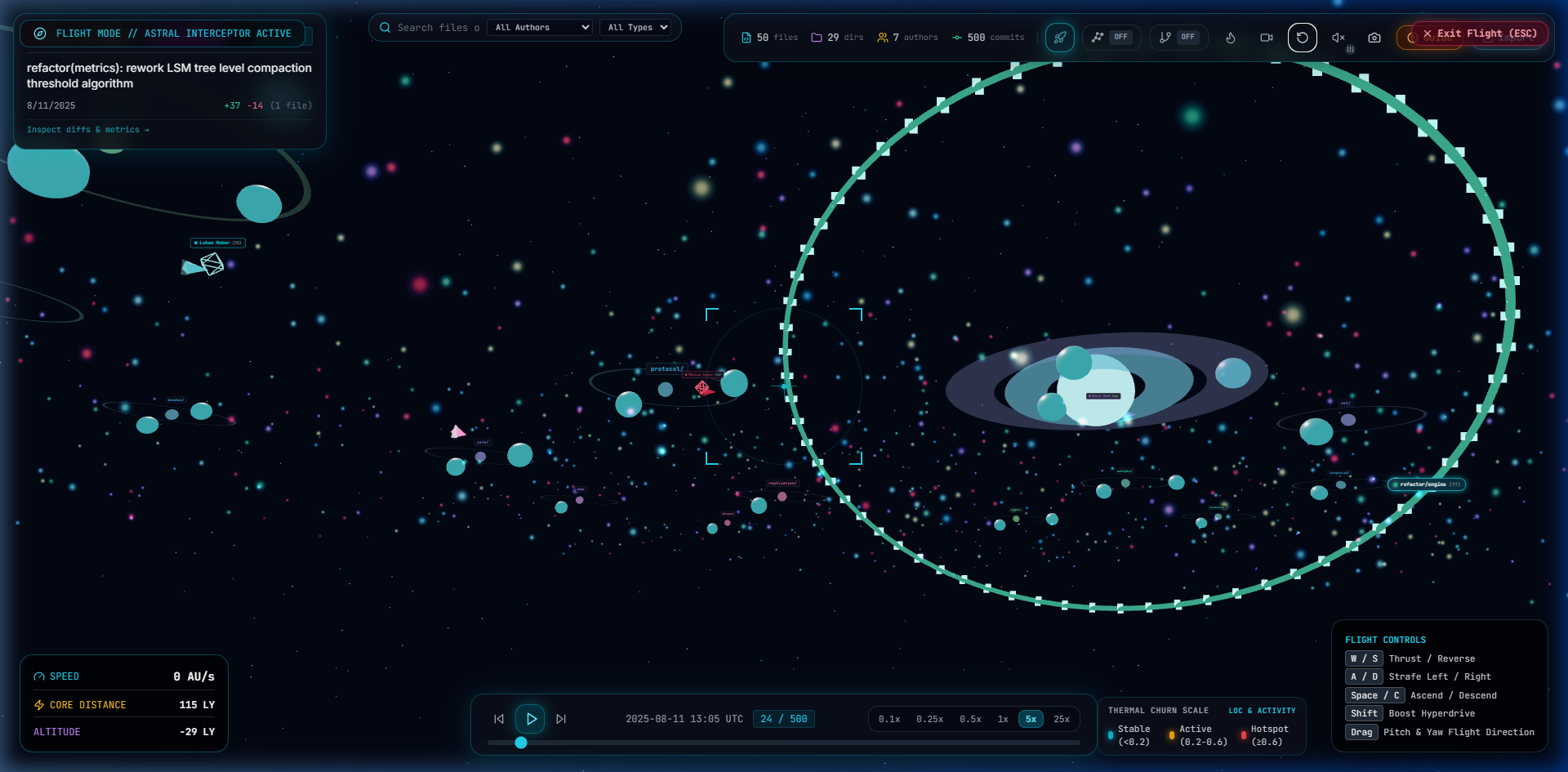1568x772 pixels.
Task: Click the circular reset arrow icon
Action: (1303, 38)
